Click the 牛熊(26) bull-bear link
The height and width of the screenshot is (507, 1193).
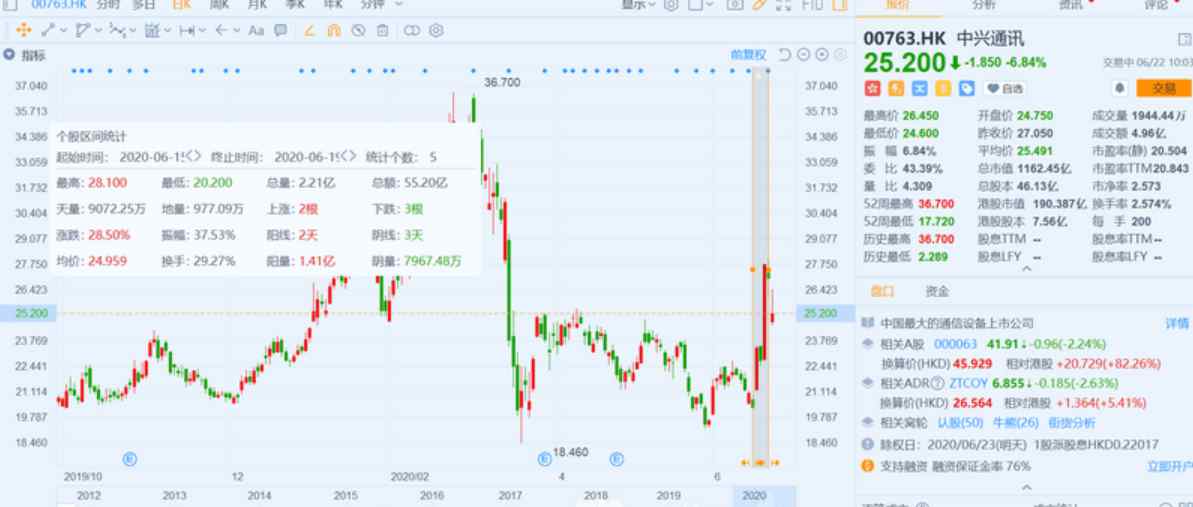click(x=1015, y=422)
